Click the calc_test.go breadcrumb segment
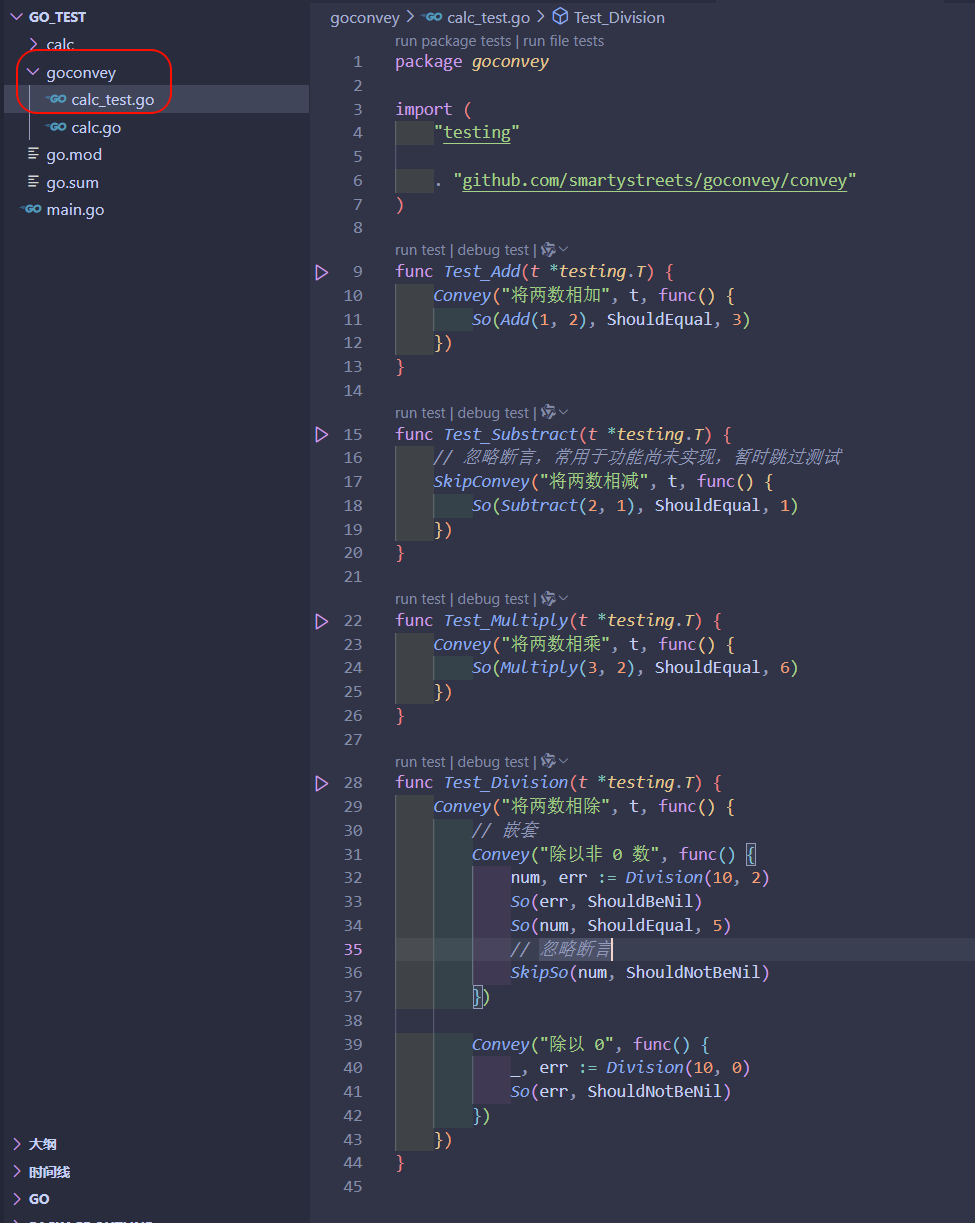Viewport: 975px width, 1223px height. click(490, 17)
